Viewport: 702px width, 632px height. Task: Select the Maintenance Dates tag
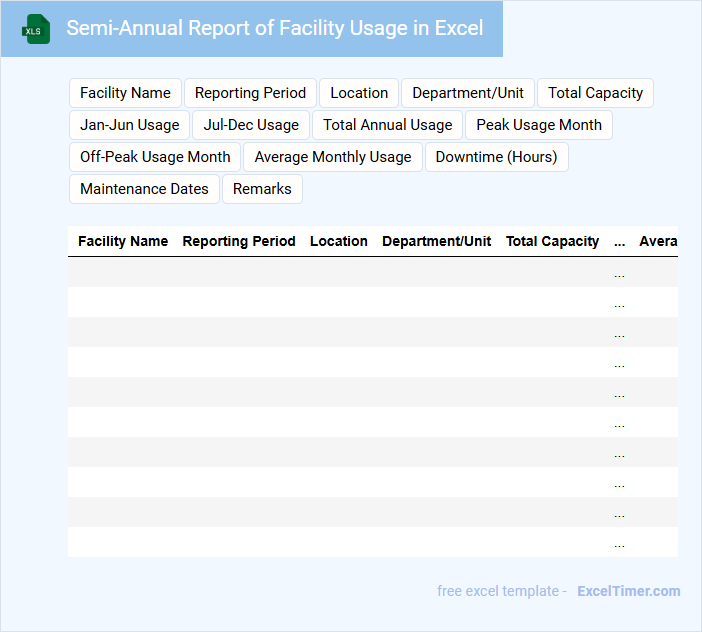144,189
